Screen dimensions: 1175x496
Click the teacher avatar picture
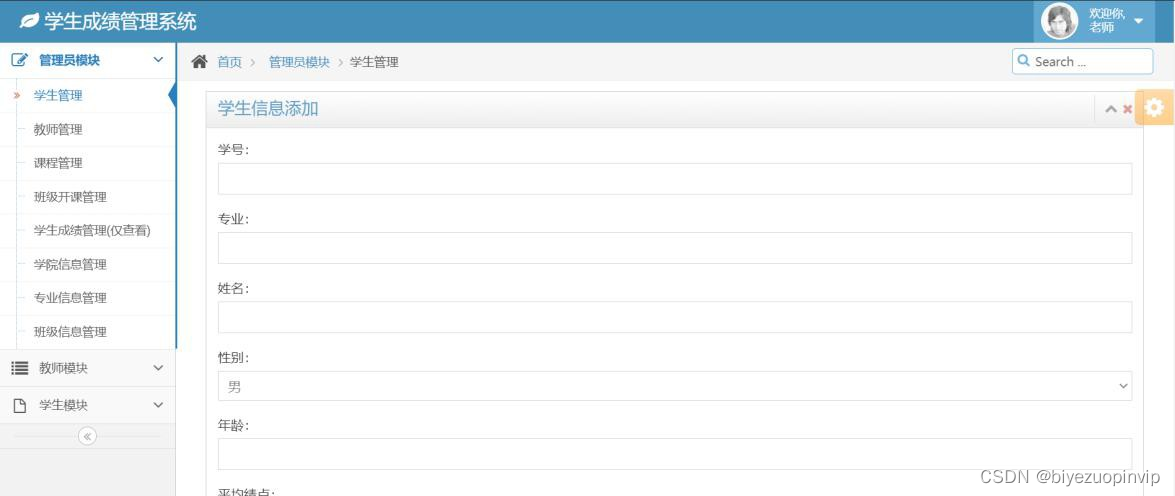[1060, 21]
